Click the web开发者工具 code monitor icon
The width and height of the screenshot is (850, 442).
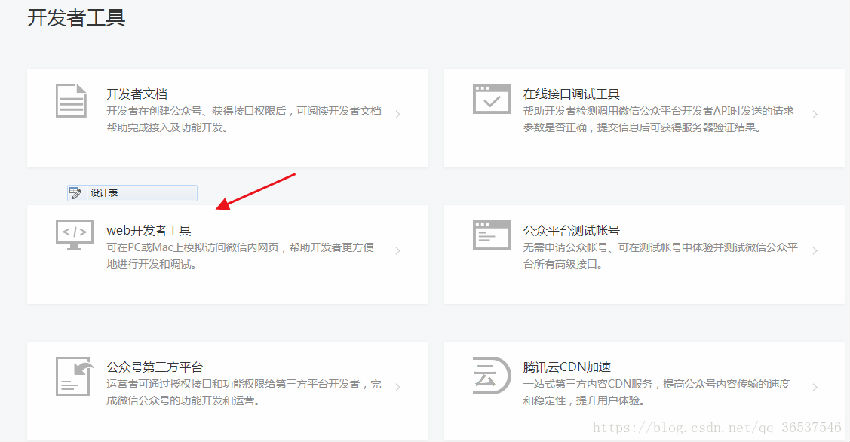point(74,235)
